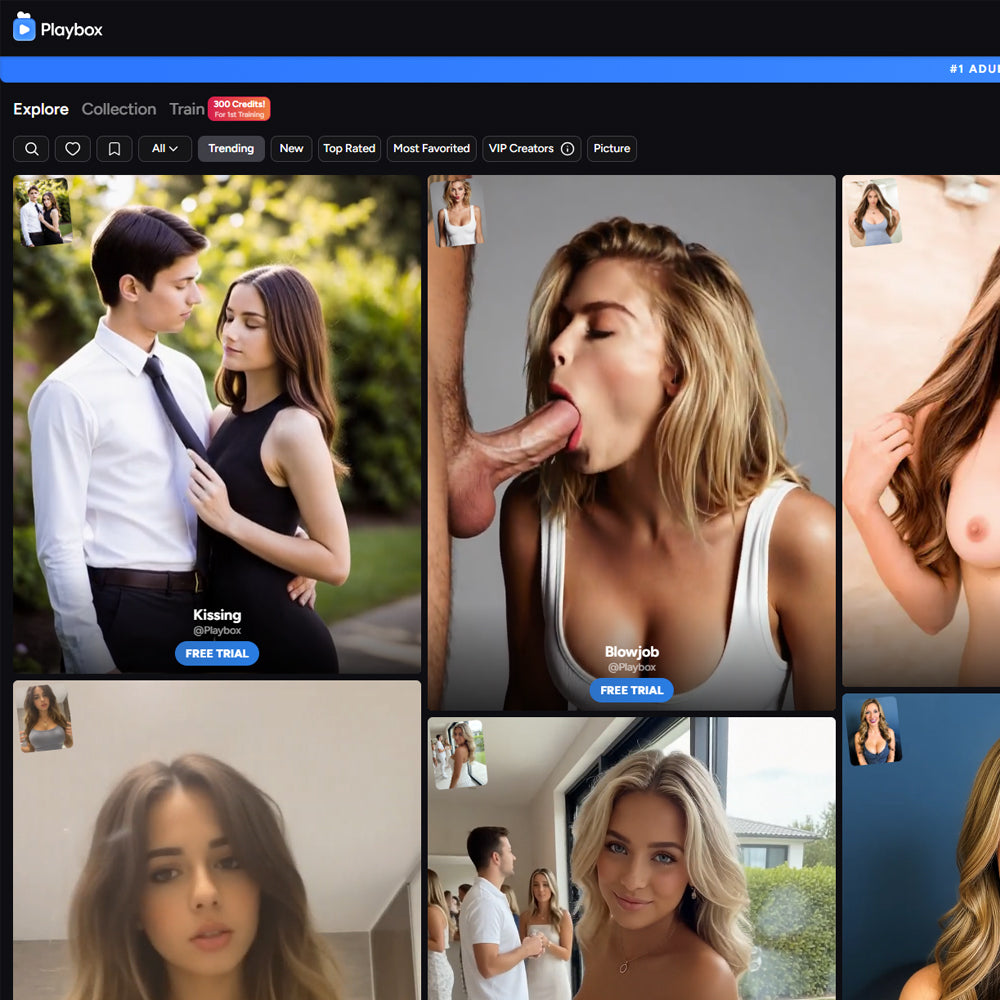Expand the All dropdown filter

(x=165, y=149)
